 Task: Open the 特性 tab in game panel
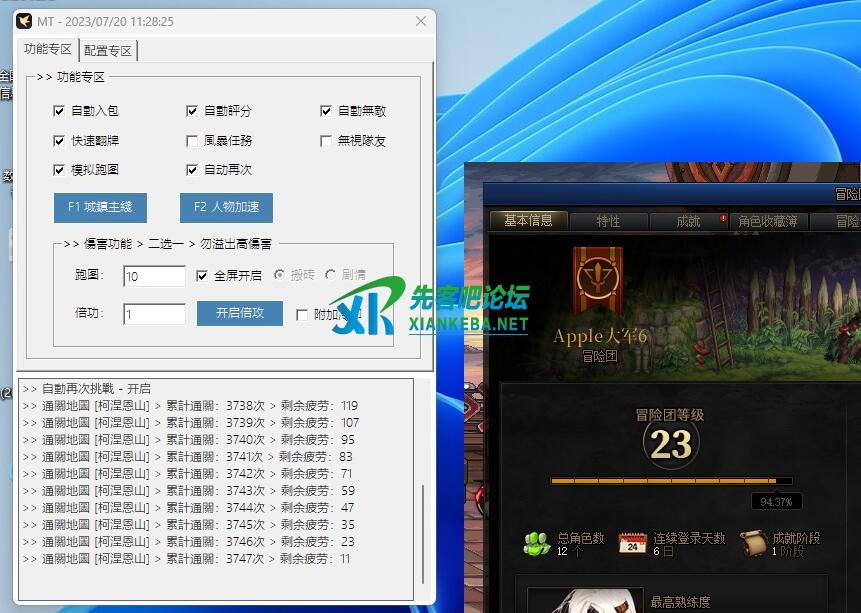tap(608, 221)
